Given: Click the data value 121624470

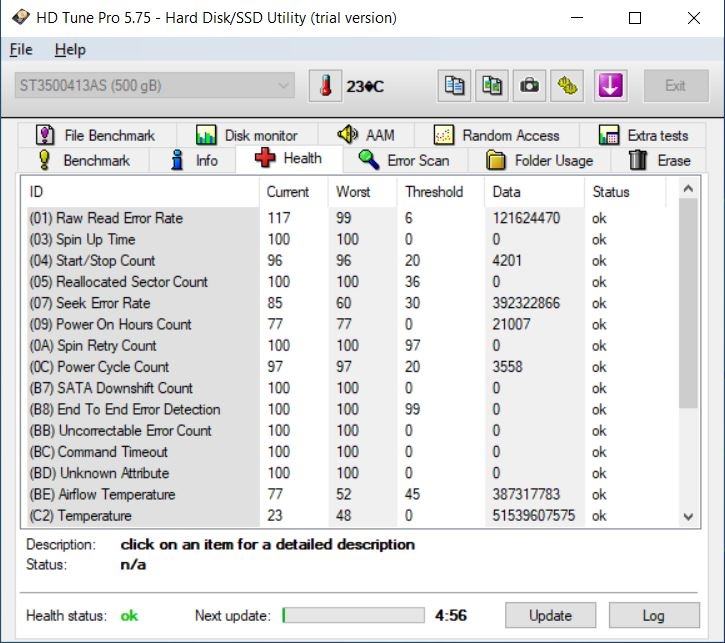Looking at the screenshot, I should tap(526, 218).
